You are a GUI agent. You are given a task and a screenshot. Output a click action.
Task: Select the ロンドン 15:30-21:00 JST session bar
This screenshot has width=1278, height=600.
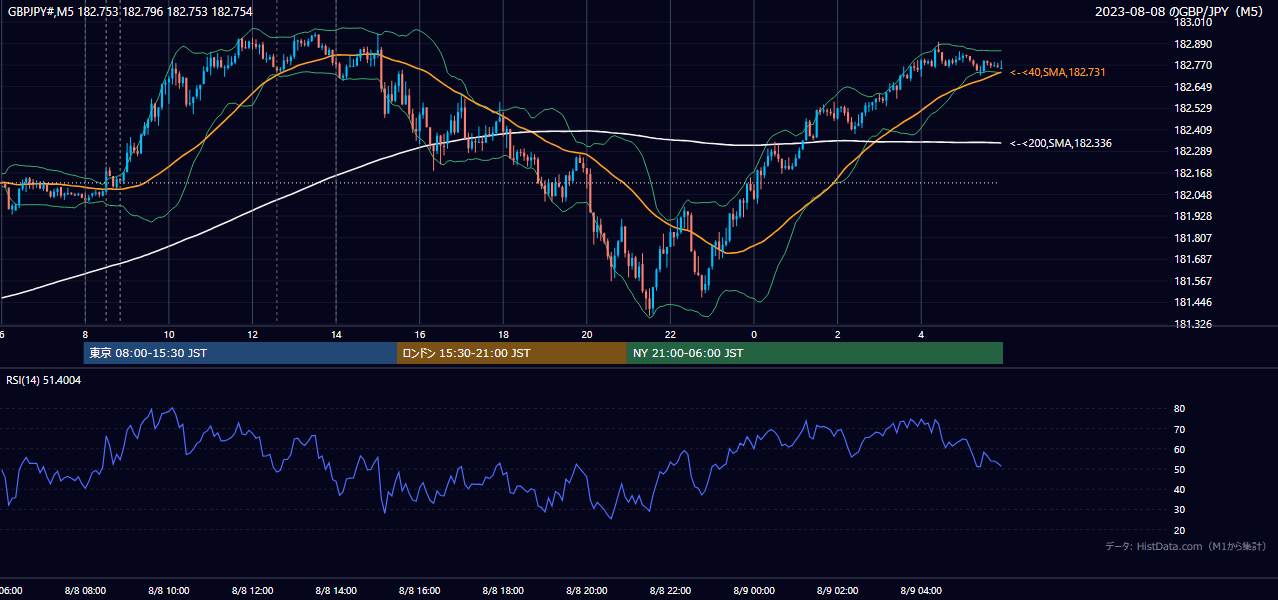512,353
